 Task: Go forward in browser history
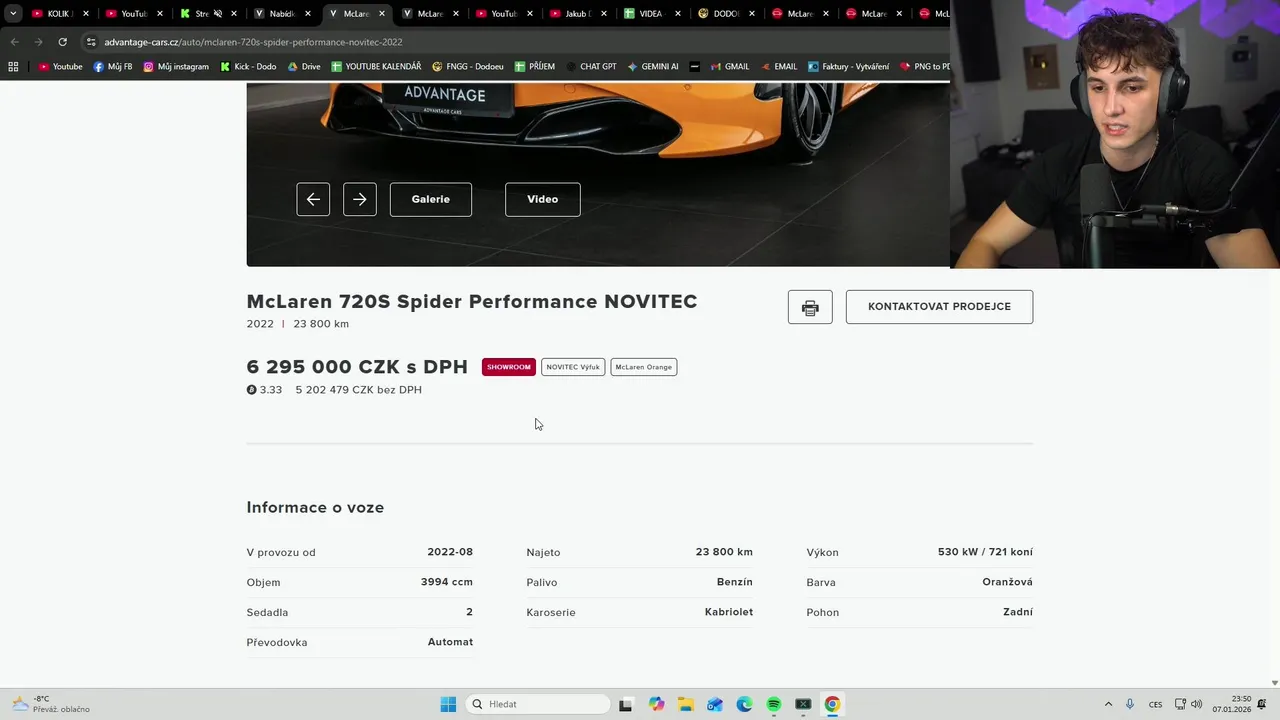pyautogui.click(x=38, y=42)
